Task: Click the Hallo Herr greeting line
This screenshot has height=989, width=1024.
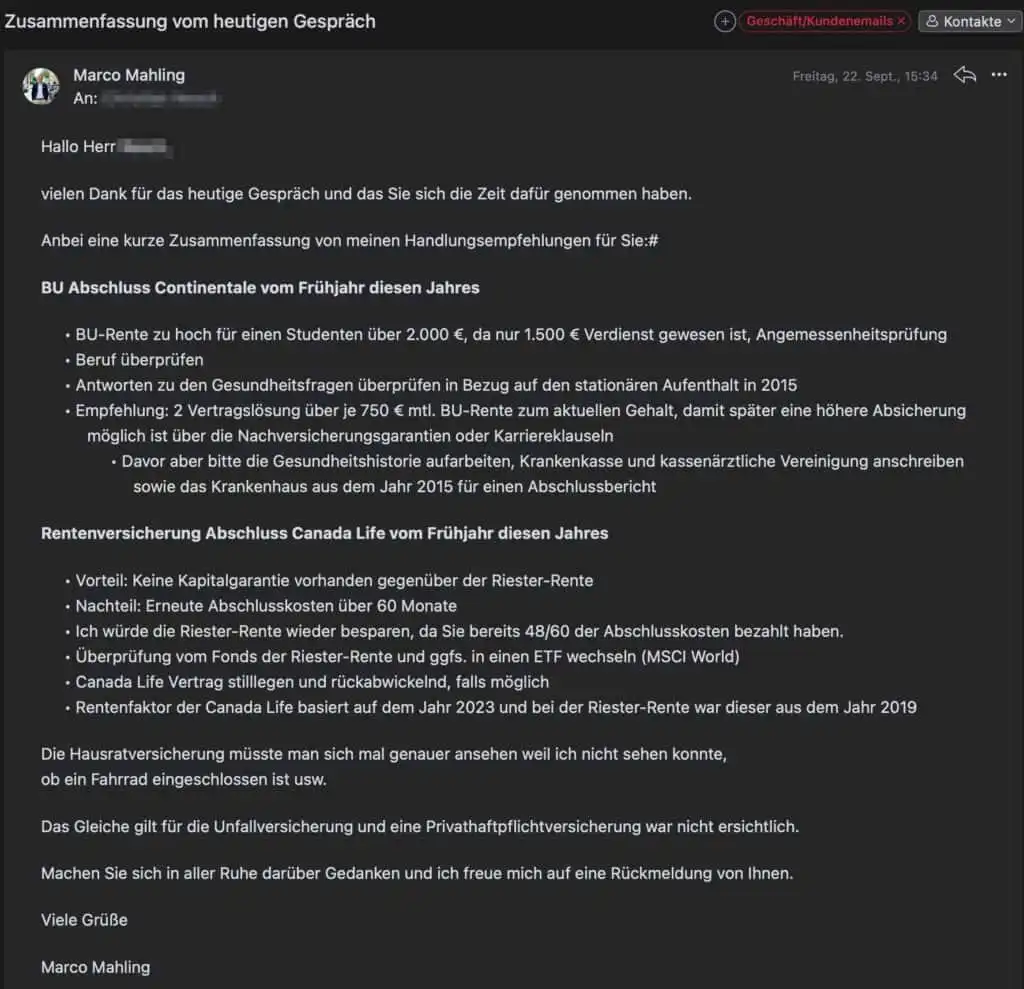Action: (x=80, y=147)
